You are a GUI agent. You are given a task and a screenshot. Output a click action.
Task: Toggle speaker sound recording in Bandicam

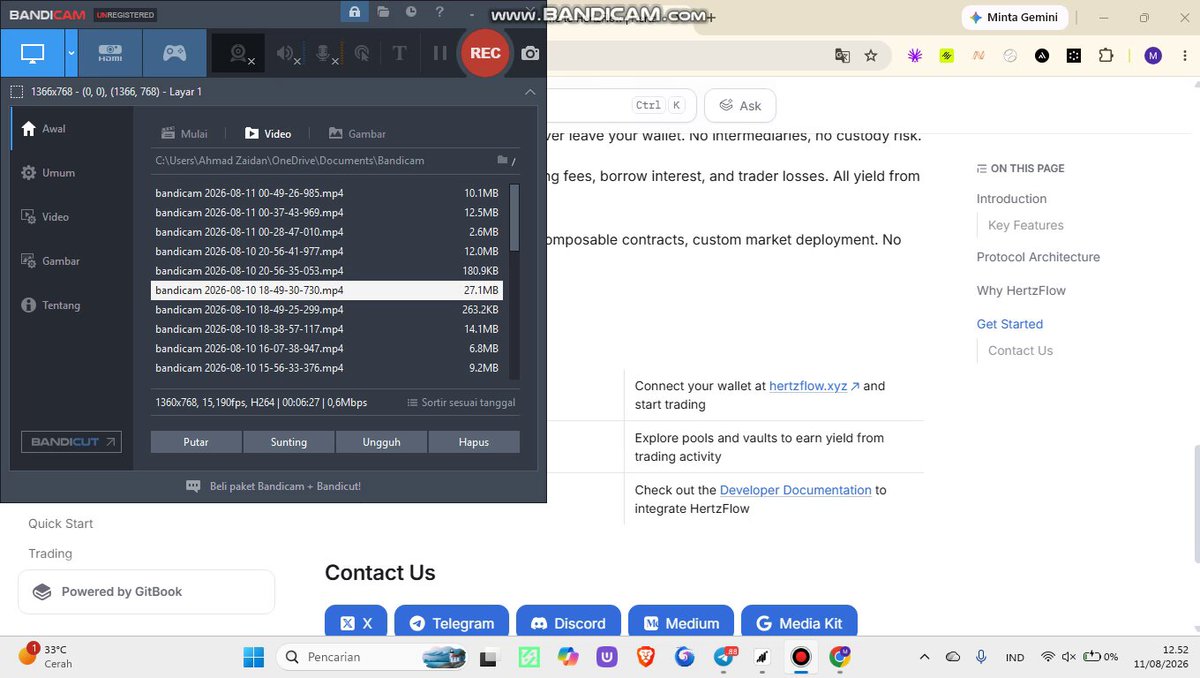pos(287,53)
